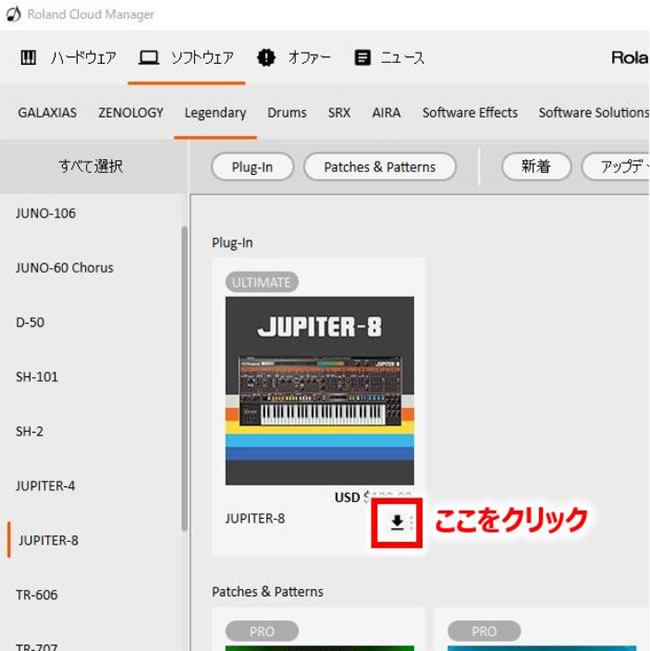Screen dimensions: 650x651
Task: Click the offer badge icon
Action: [266, 57]
